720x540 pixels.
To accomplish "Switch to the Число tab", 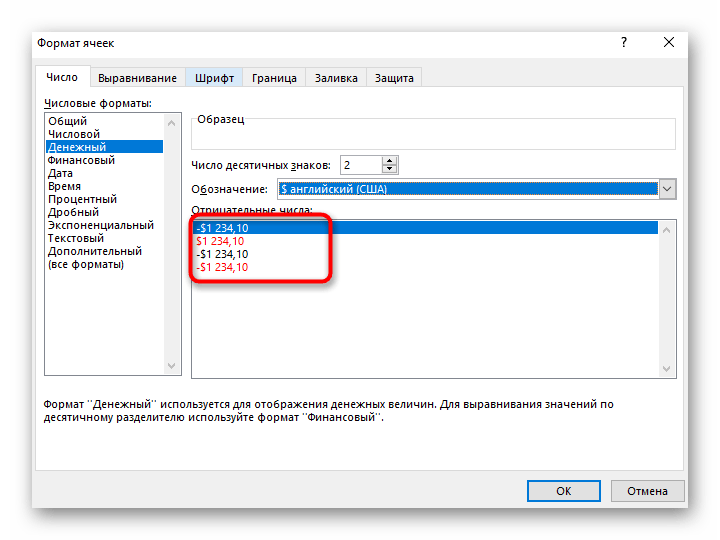I will tap(62, 77).
